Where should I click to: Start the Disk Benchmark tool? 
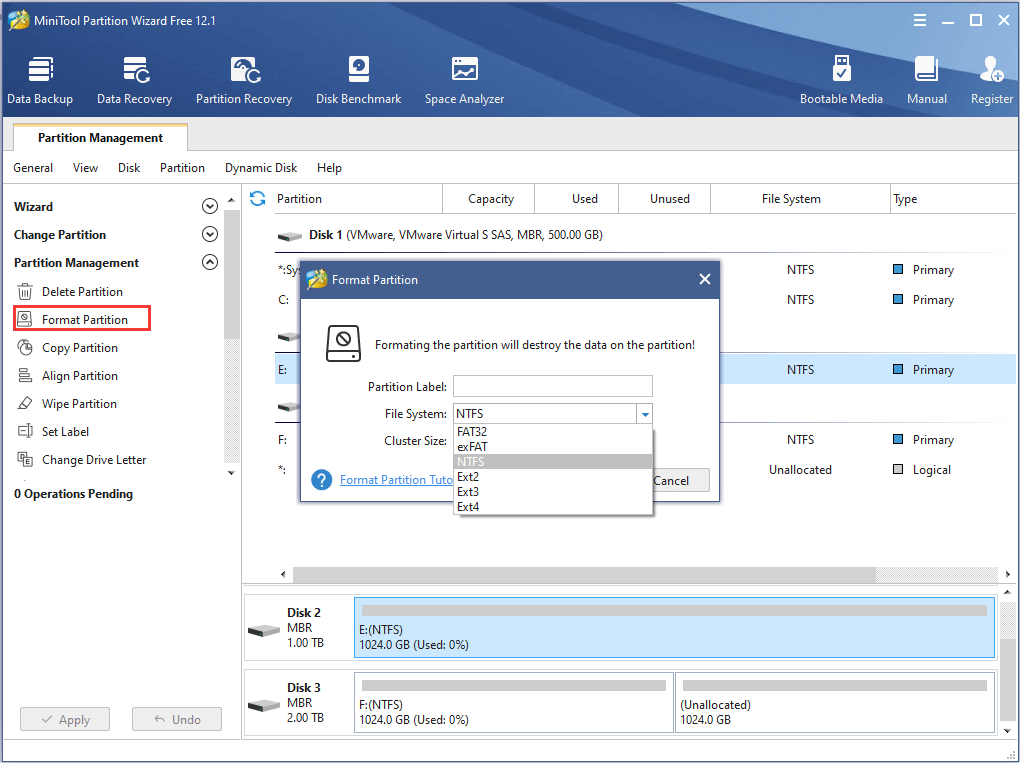[358, 81]
